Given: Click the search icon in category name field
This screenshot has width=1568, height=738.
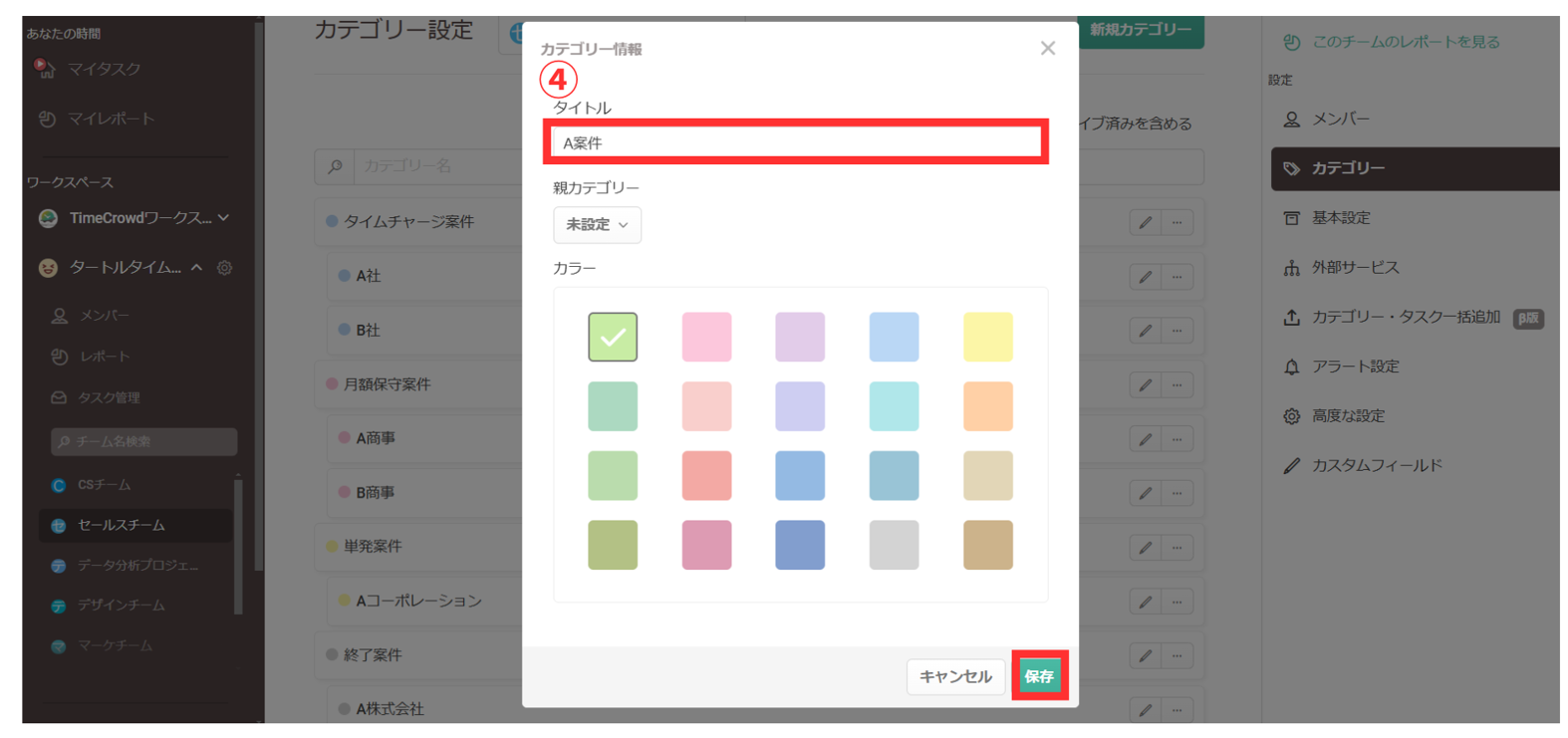Looking at the screenshot, I should [x=336, y=166].
